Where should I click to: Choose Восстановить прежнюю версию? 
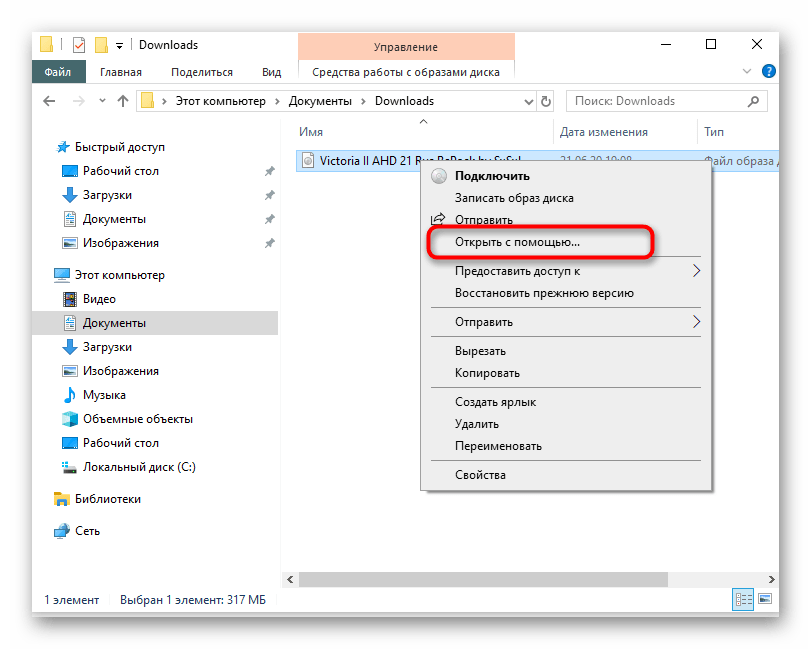(566, 293)
